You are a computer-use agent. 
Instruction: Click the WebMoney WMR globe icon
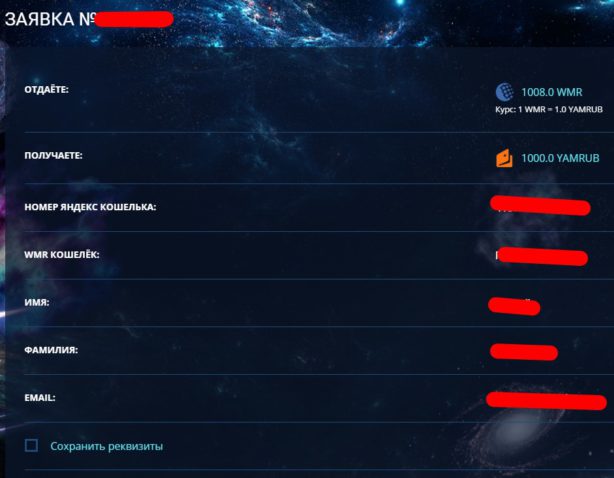click(505, 92)
